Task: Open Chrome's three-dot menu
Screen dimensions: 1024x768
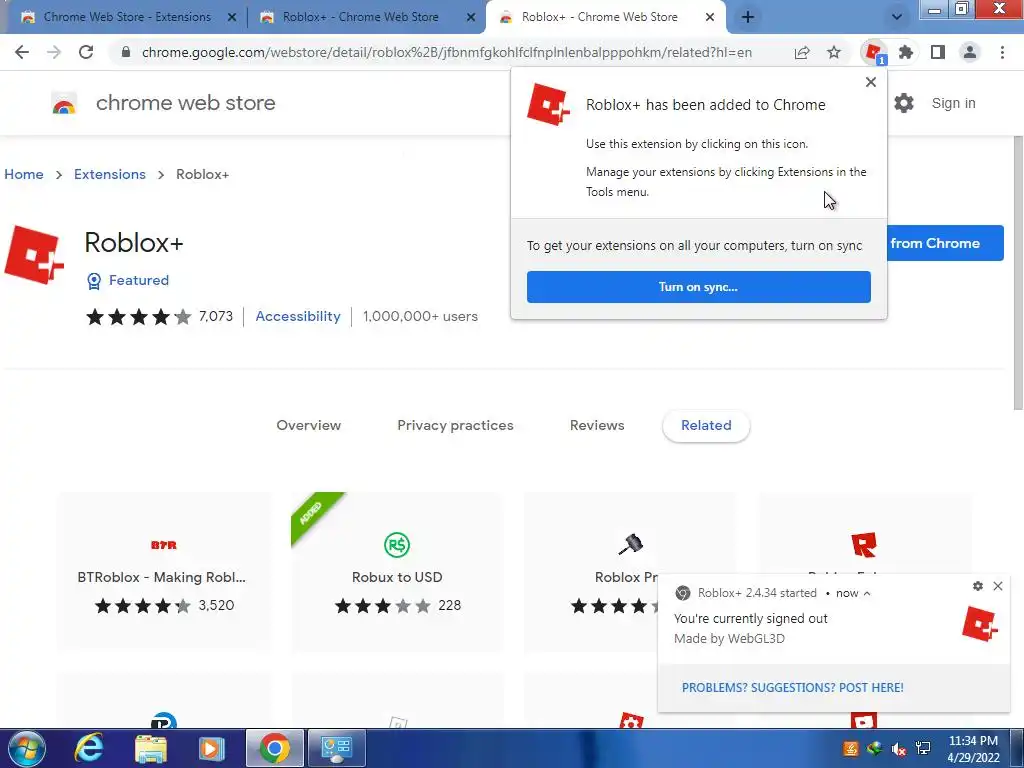Action: tap(1002, 52)
